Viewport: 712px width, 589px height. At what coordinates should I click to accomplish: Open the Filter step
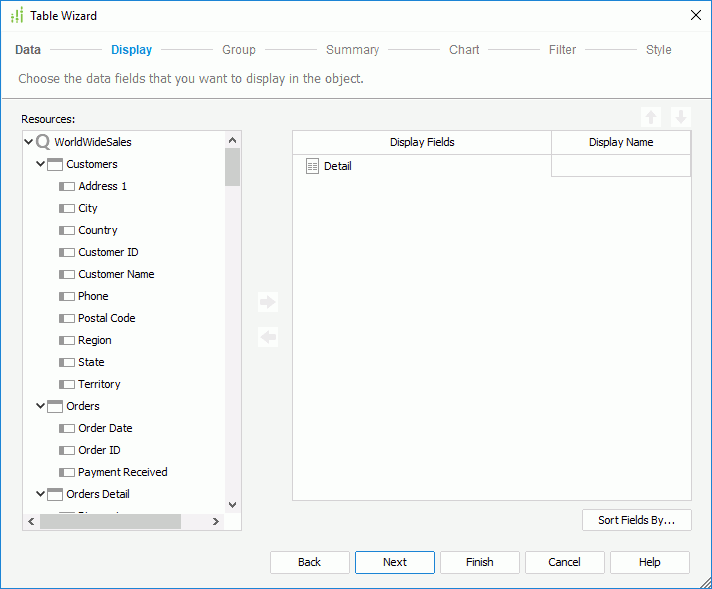(562, 49)
